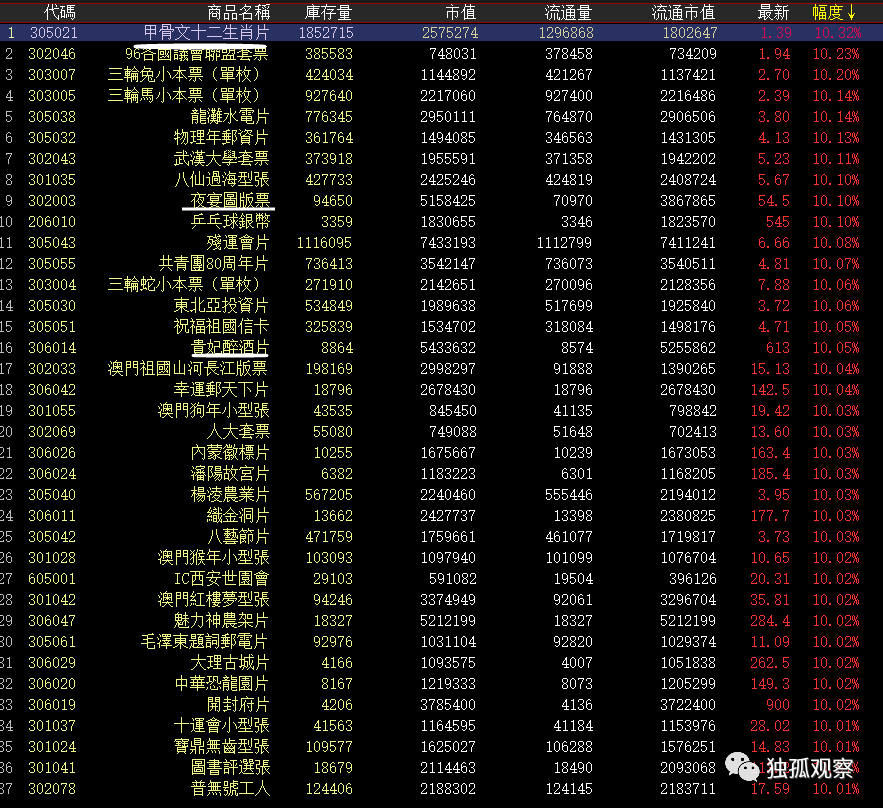The height and width of the screenshot is (808, 883).
Task: Select row 毛澤東題詞郵電片
Action: pyautogui.click(x=442, y=642)
